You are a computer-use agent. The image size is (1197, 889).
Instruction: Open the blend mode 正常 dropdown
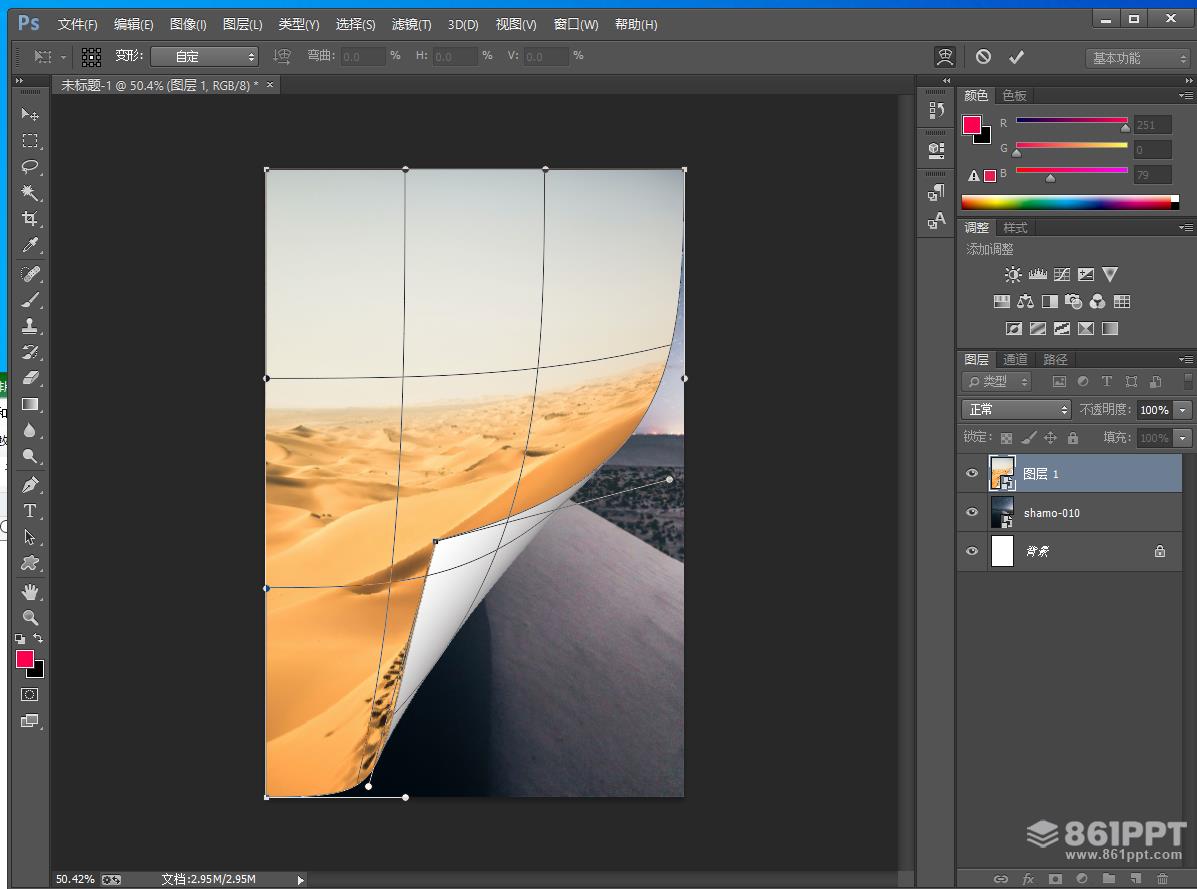pyautogui.click(x=1016, y=410)
